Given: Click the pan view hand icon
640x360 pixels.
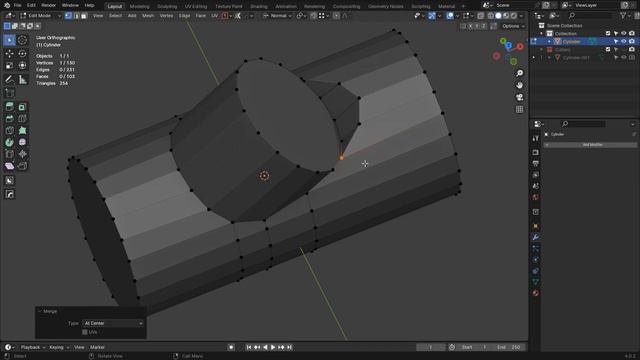Looking at the screenshot, I should pyautogui.click(x=519, y=85).
